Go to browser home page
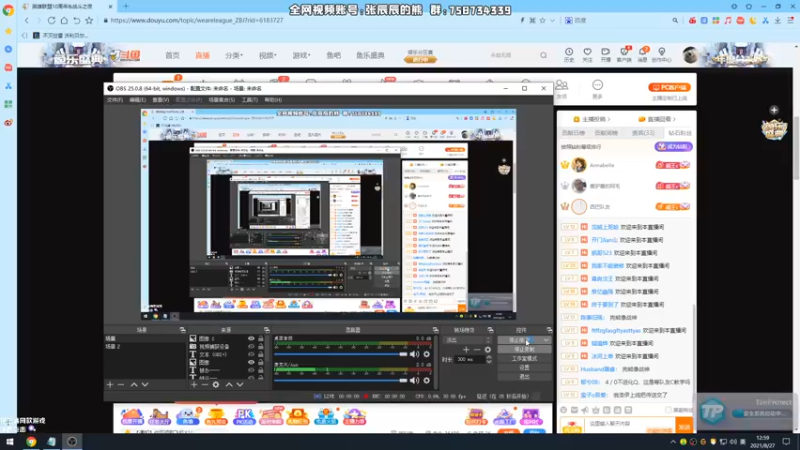800x450 pixels. 64,20
